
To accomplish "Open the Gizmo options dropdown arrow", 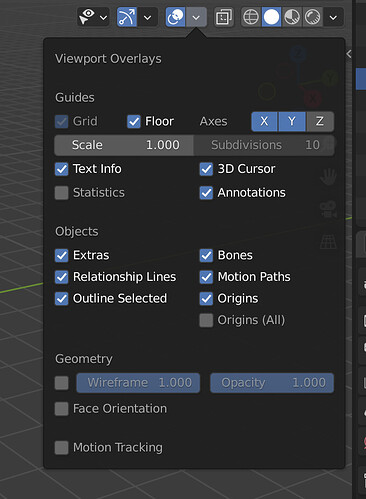I will pyautogui.click(x=147, y=17).
